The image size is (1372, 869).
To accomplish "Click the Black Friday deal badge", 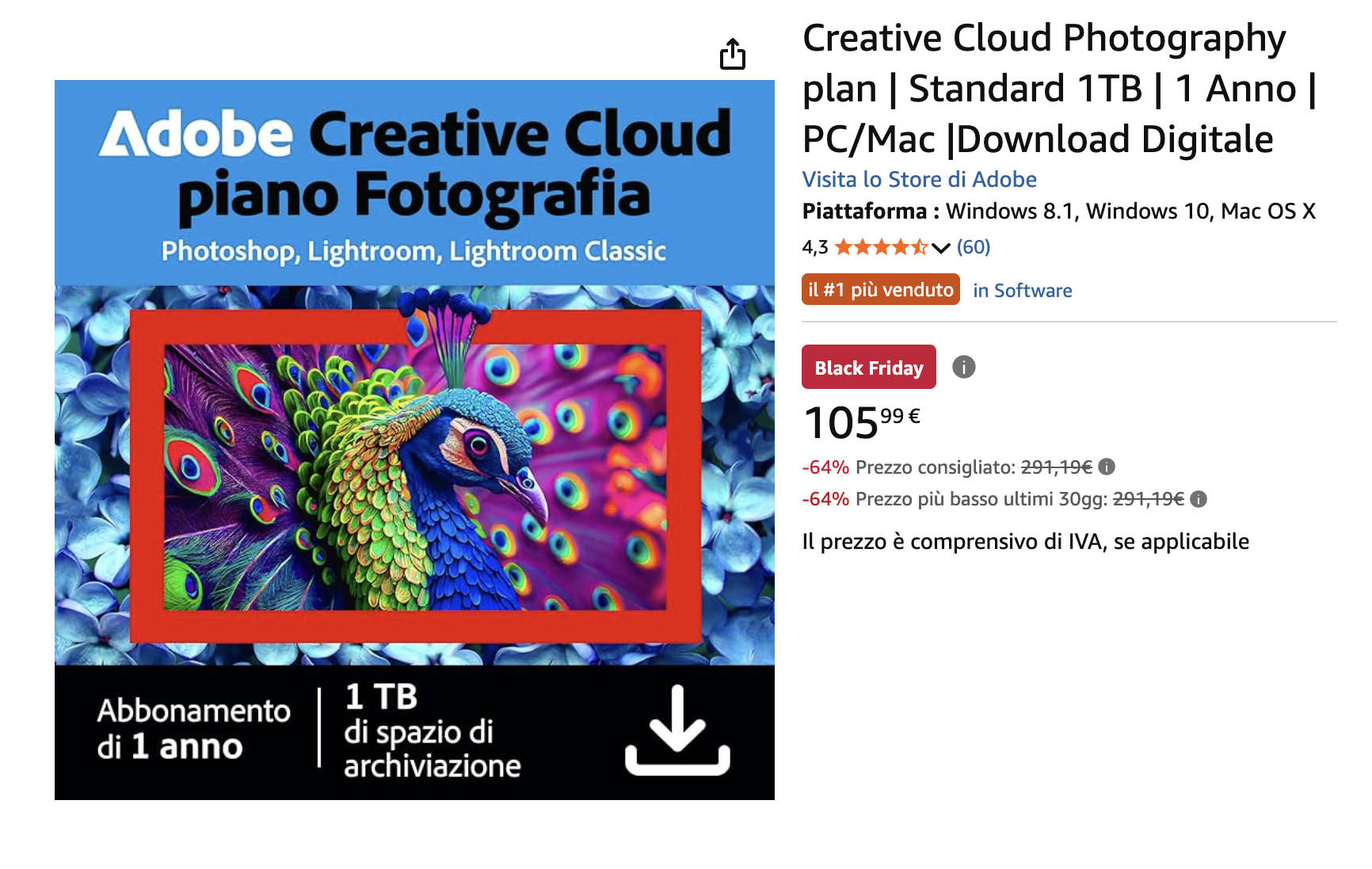I will click(x=869, y=367).
